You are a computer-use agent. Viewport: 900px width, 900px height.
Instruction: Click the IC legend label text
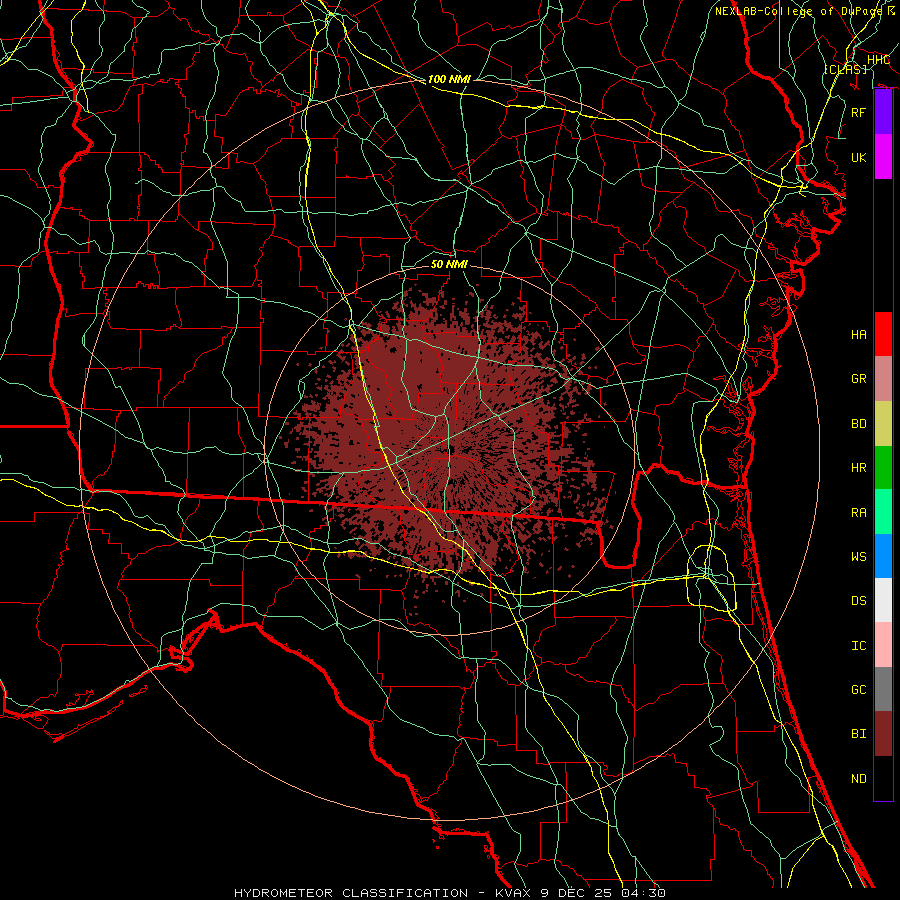click(859, 646)
